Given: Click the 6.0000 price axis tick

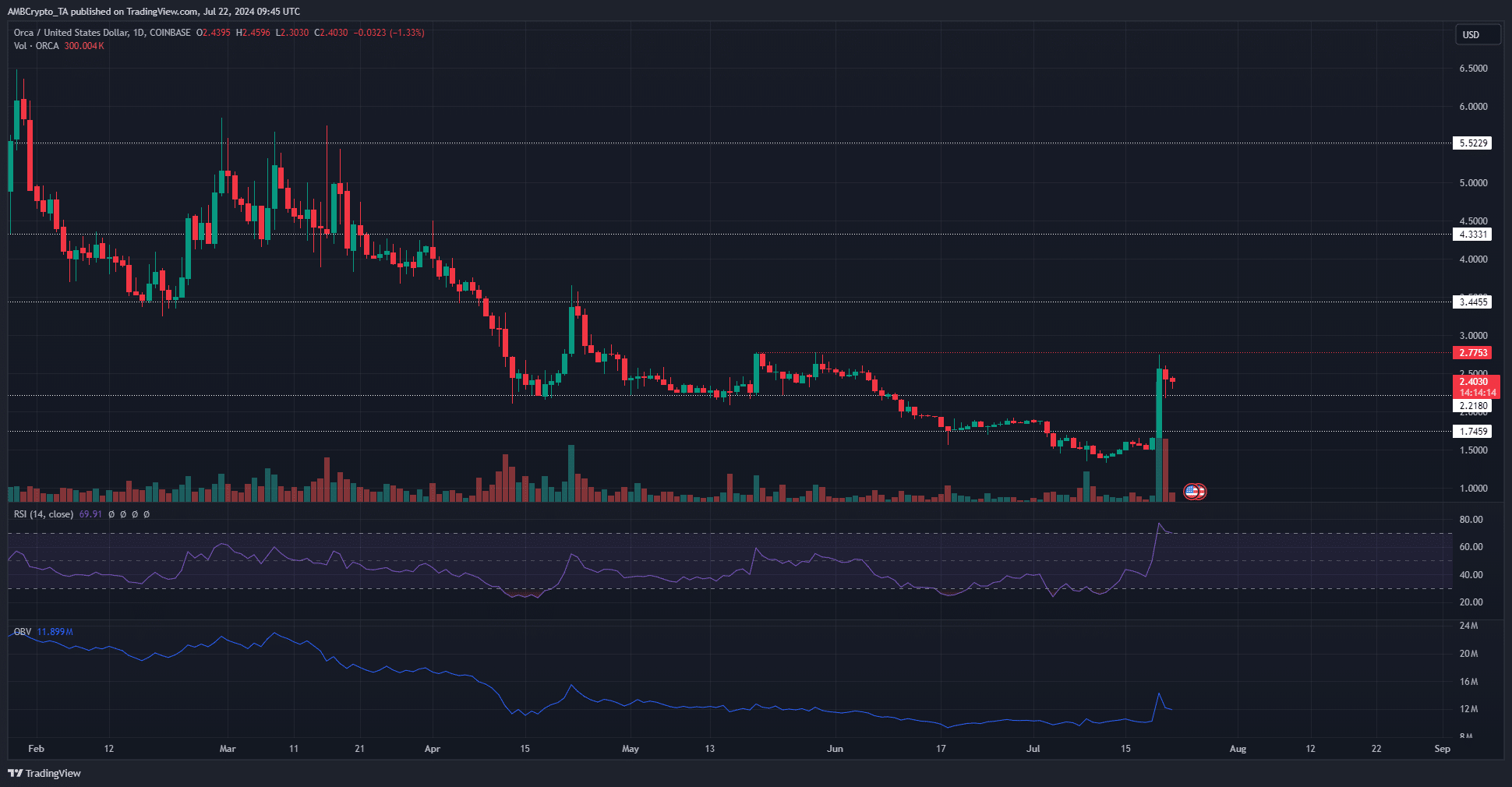Looking at the screenshot, I should (1473, 107).
